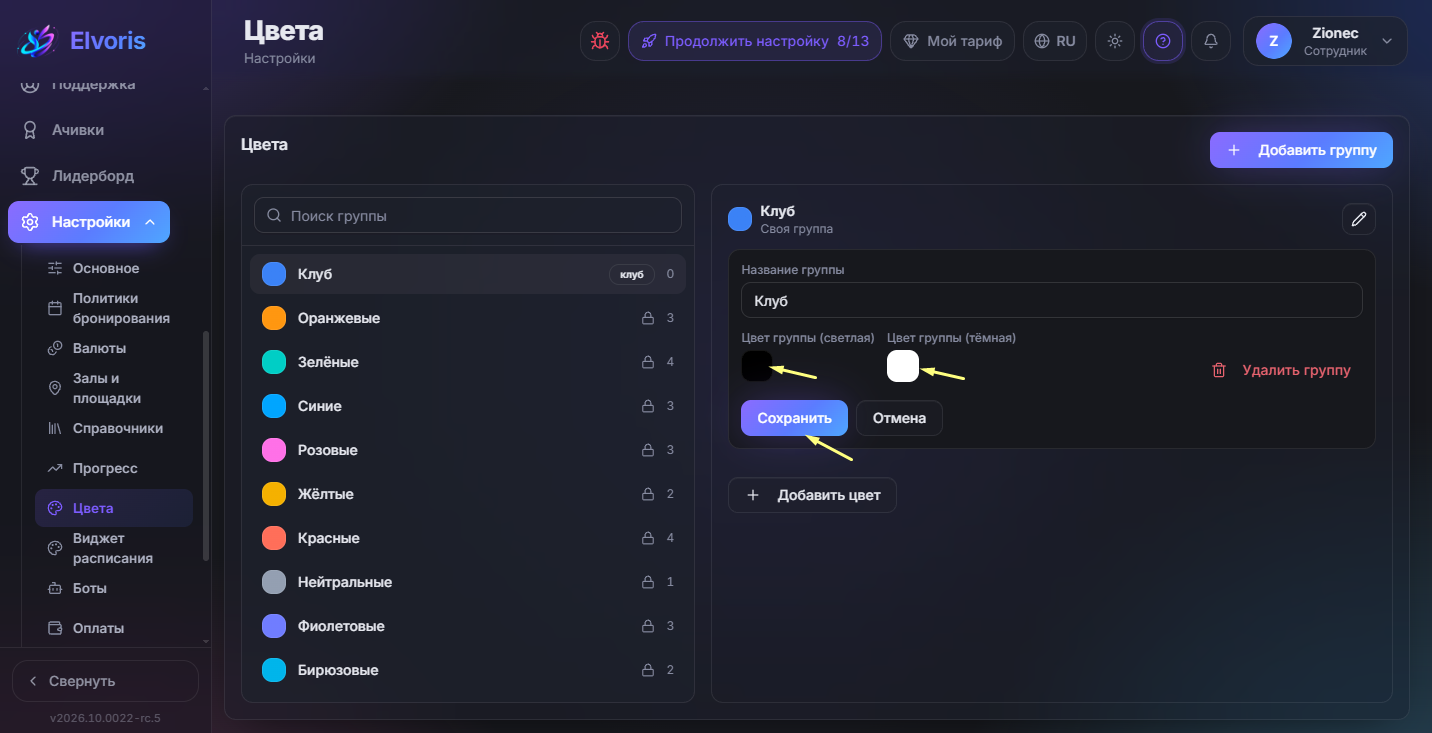The width and height of the screenshot is (1432, 733).
Task: Select the Розовые color group
Action: tap(468, 450)
